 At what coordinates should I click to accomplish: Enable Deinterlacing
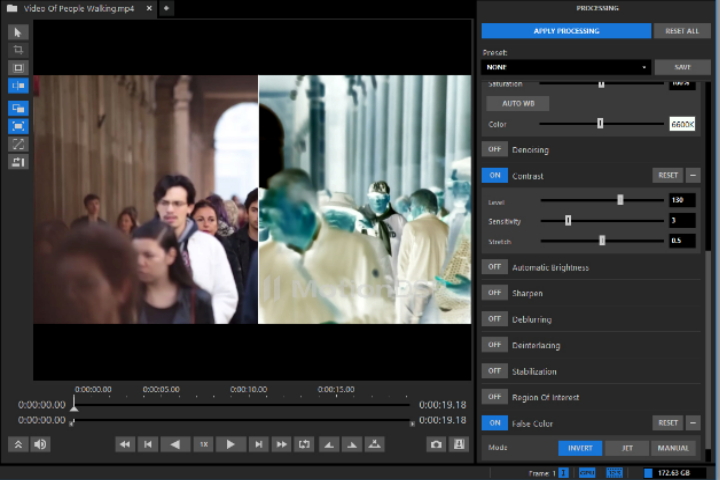[495, 344]
